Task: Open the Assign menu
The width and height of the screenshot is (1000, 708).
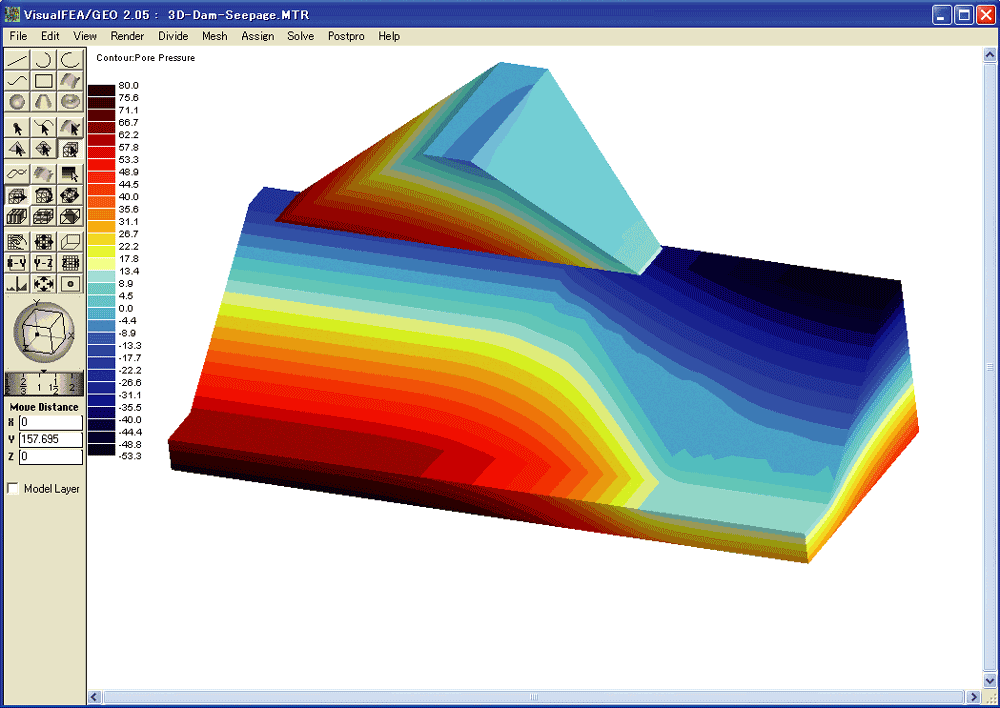Action: click(258, 36)
